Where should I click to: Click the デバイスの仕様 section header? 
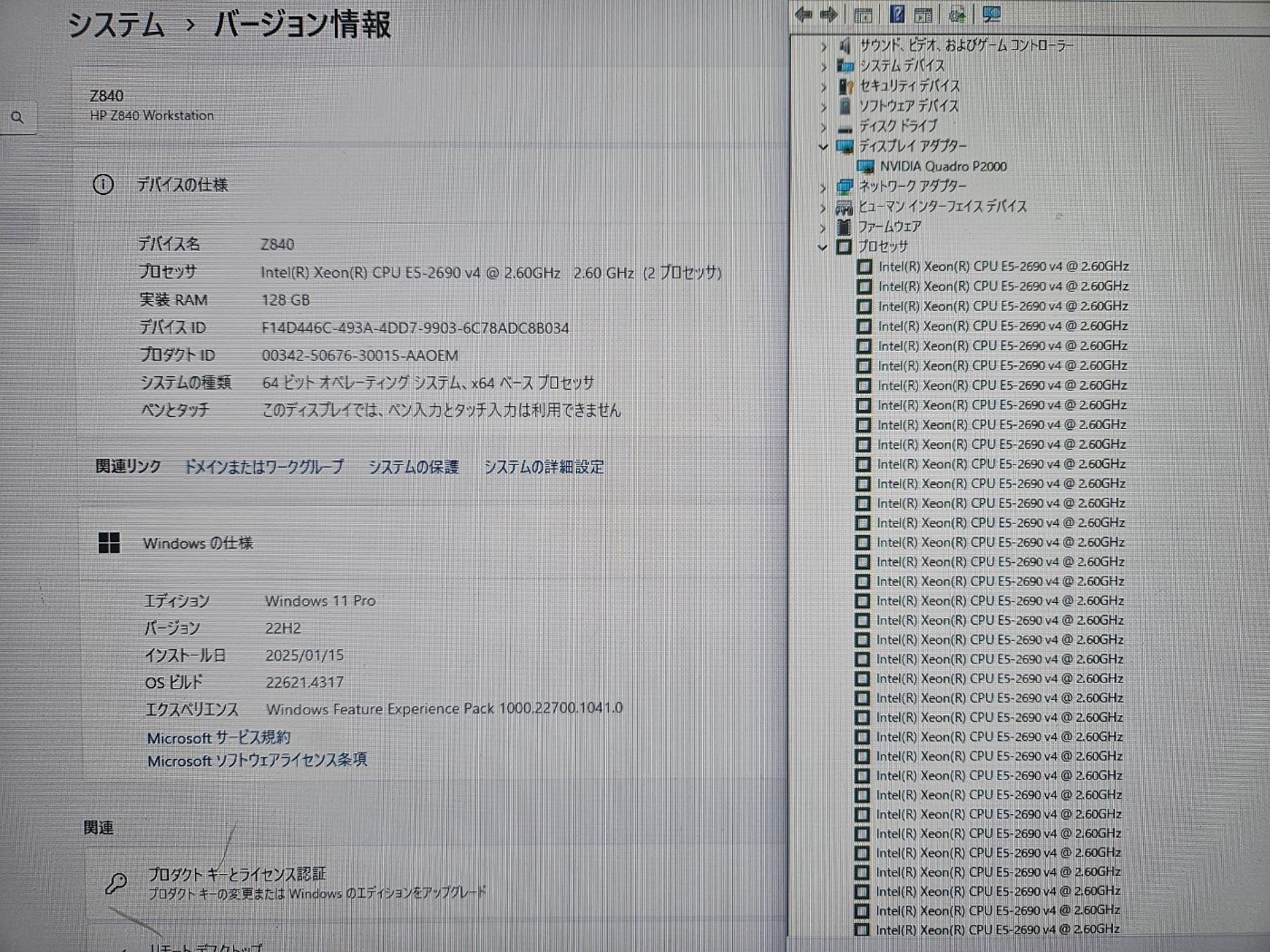(182, 185)
